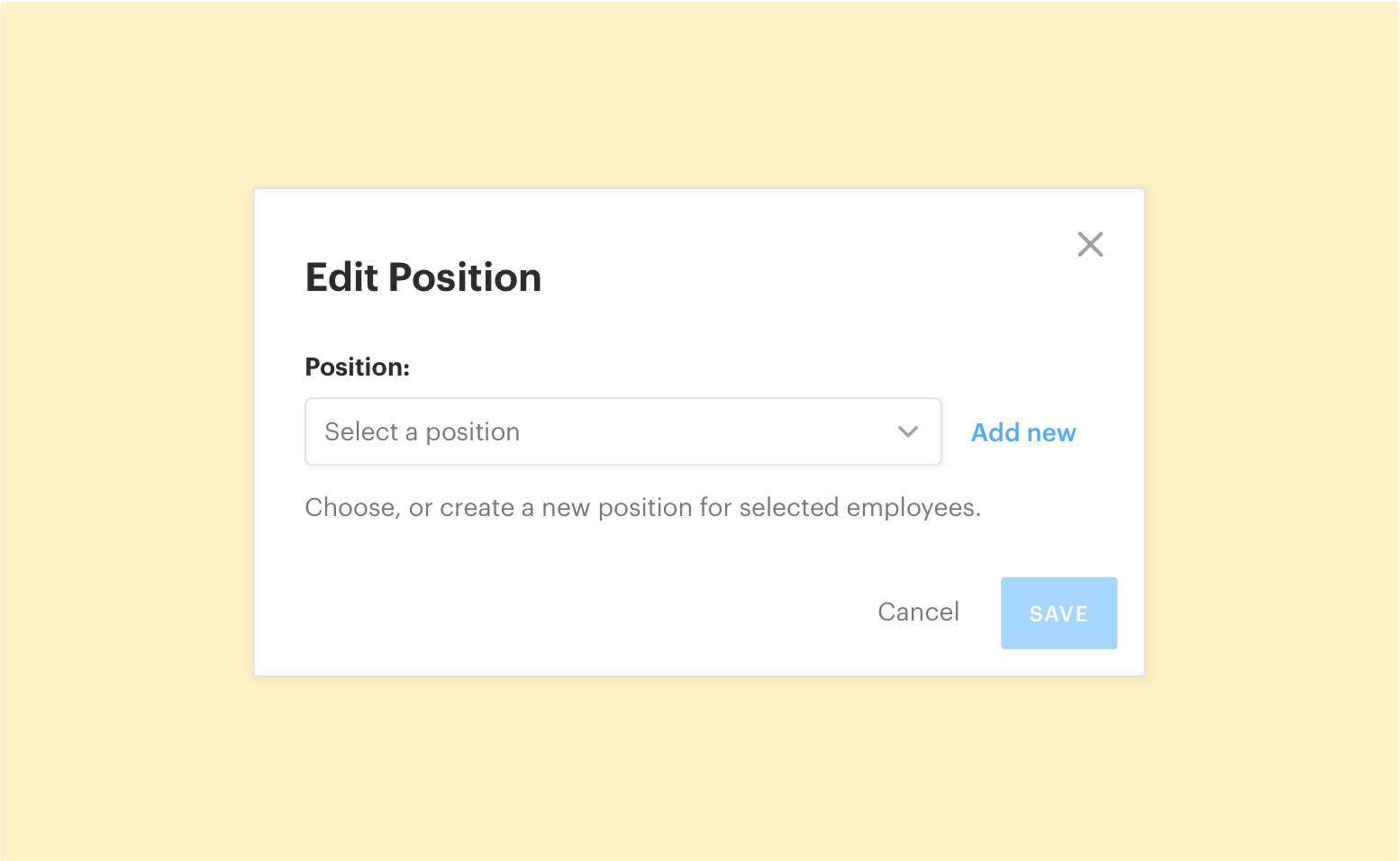1400x861 pixels.
Task: Expand position list using the down arrow
Action: click(907, 432)
